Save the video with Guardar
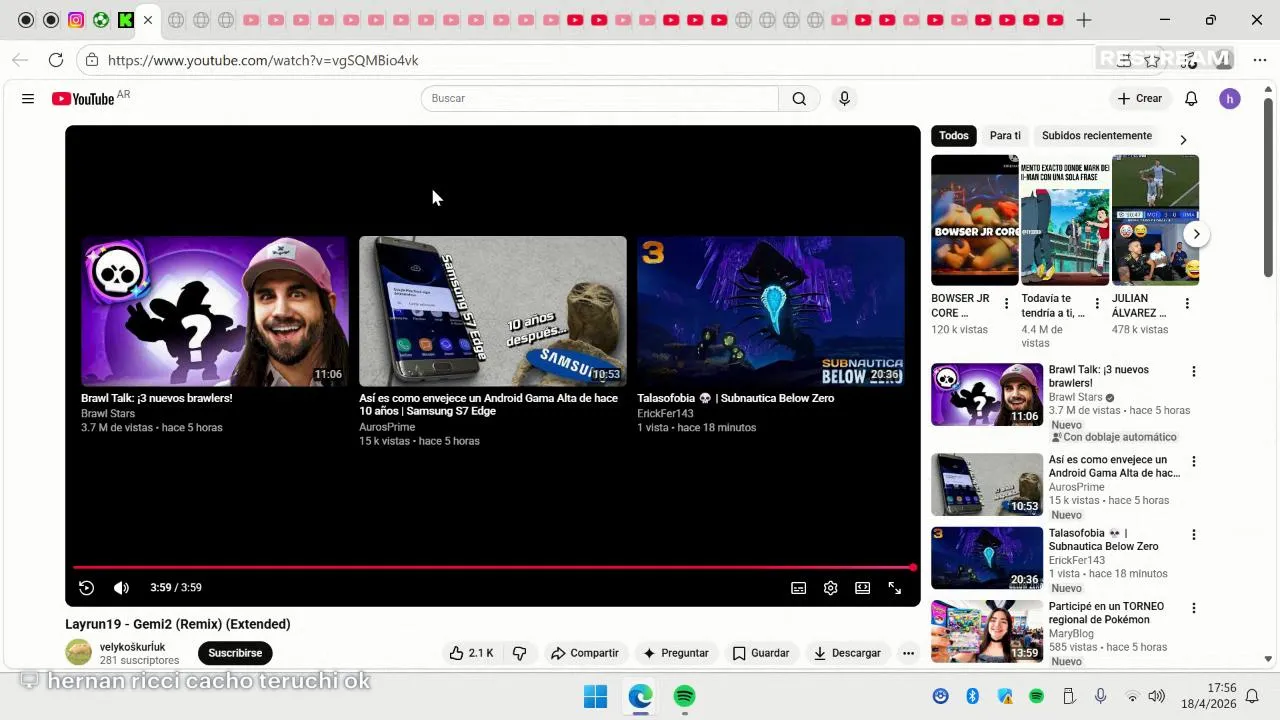The height and width of the screenshot is (720, 1280). 761,653
